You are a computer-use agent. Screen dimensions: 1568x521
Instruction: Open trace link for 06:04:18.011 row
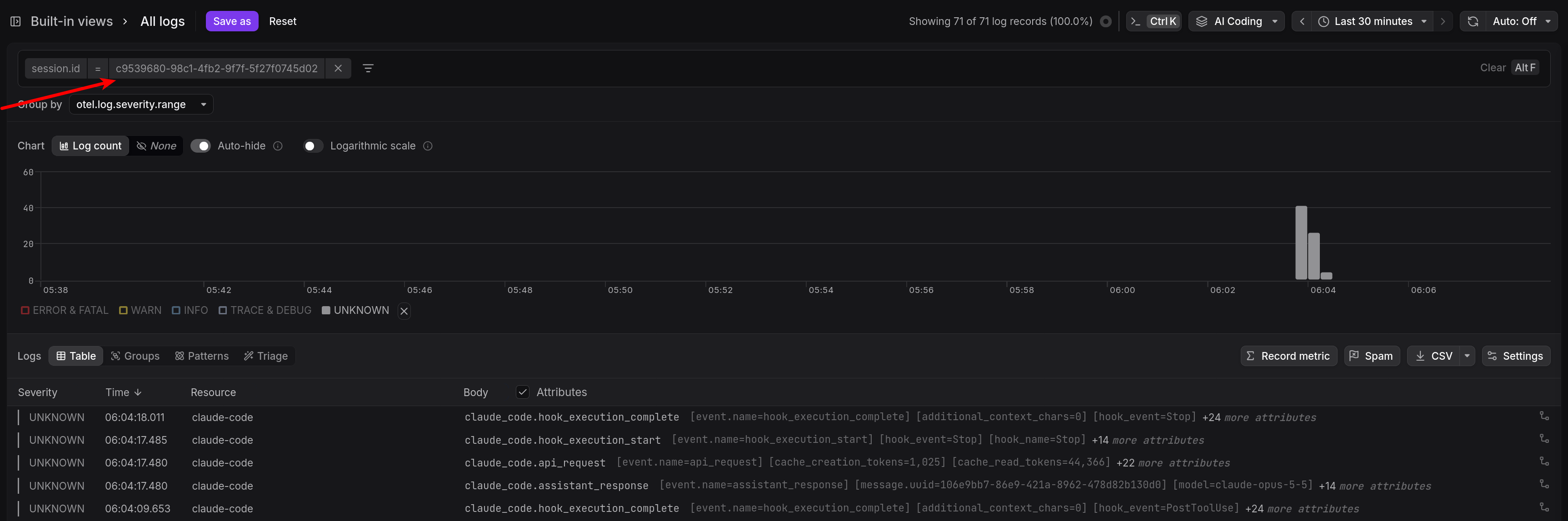(1544, 417)
